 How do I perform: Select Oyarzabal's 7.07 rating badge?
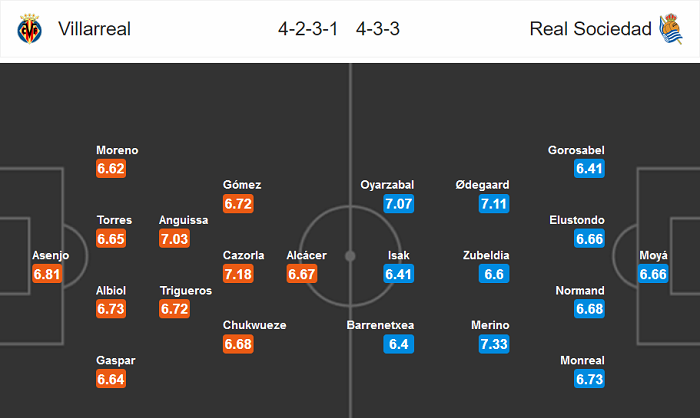(x=399, y=204)
